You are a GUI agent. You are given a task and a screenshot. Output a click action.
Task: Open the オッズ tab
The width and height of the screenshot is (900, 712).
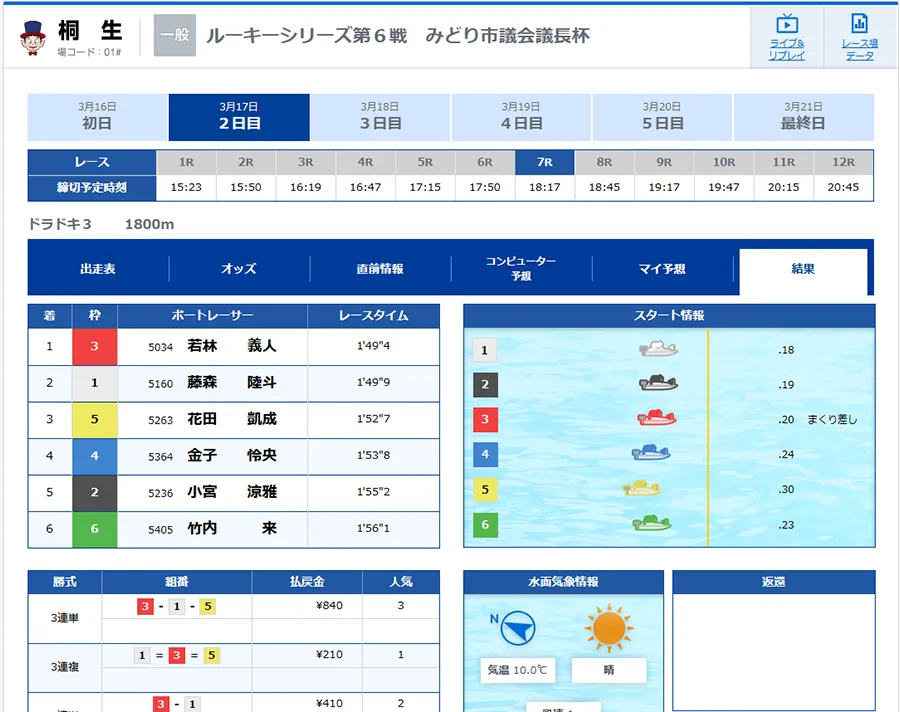click(239, 269)
